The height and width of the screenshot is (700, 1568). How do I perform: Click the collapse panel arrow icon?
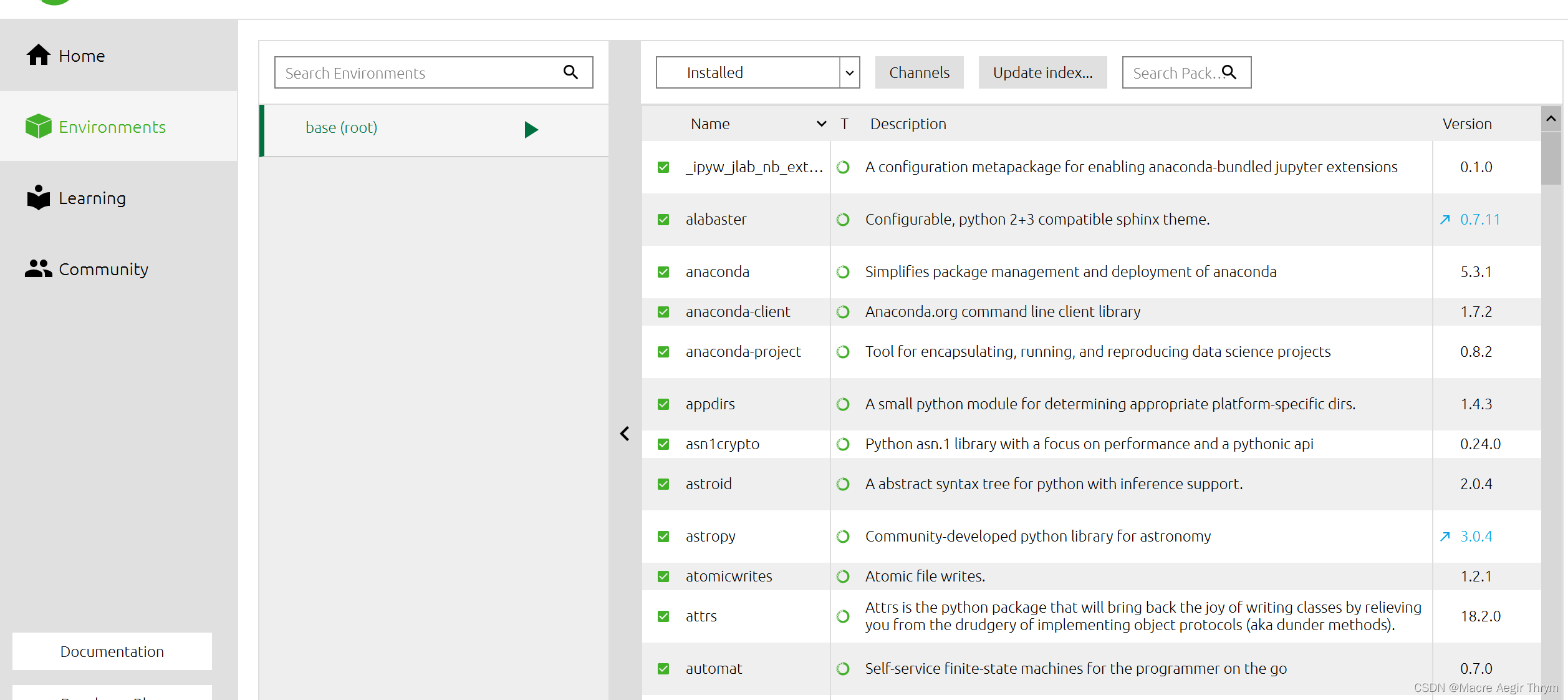(625, 433)
